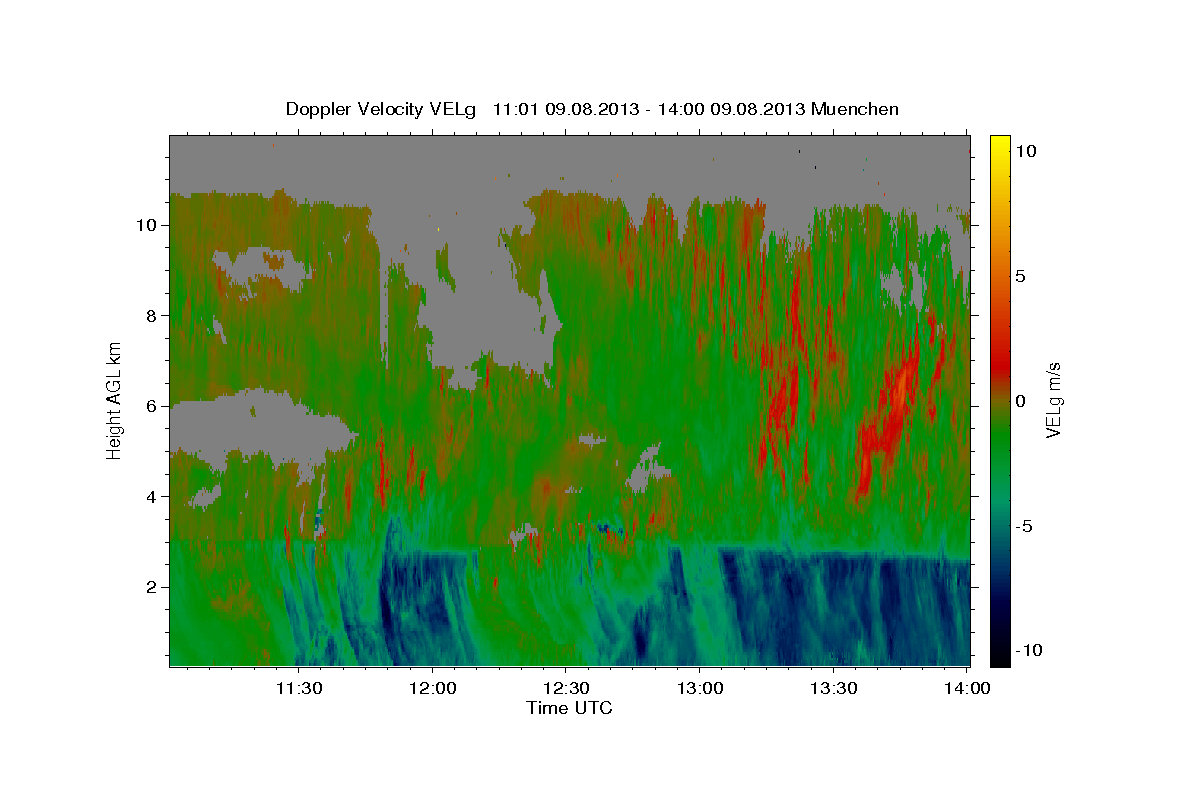Click the 12:30 time tick label

pyautogui.click(x=566, y=688)
